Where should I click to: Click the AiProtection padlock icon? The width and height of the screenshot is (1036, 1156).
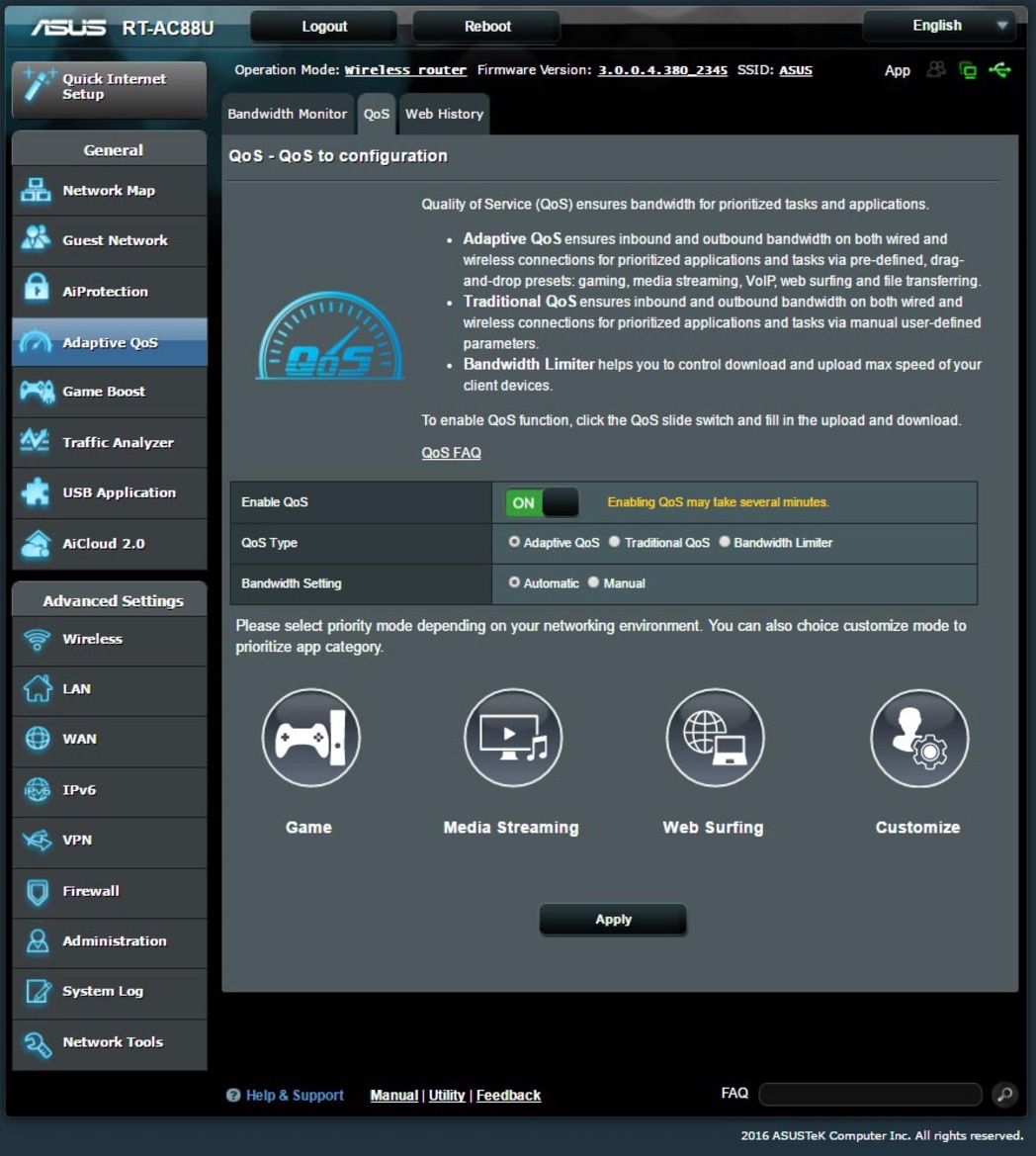tap(36, 289)
